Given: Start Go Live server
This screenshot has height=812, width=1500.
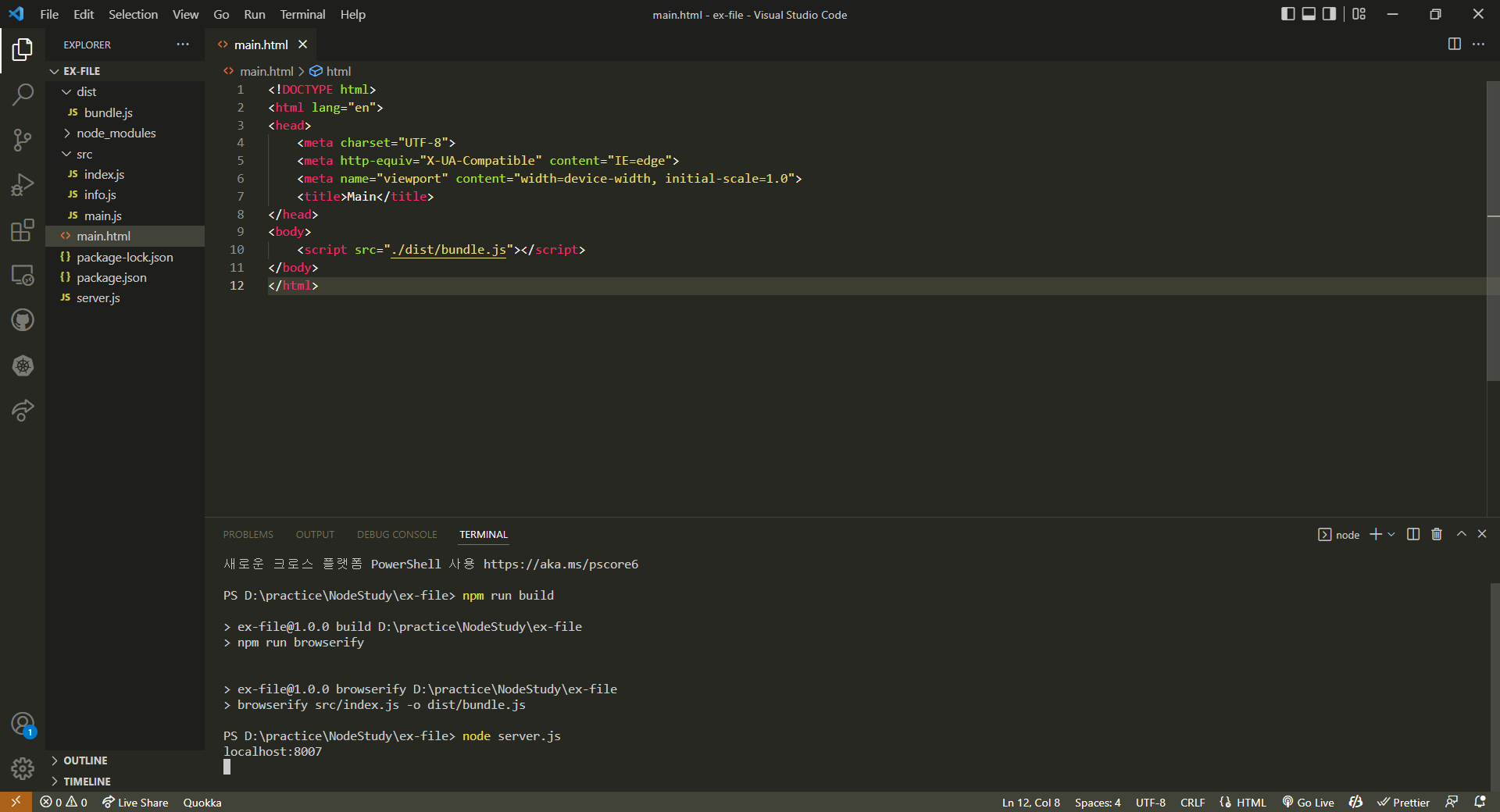Looking at the screenshot, I should pyautogui.click(x=1309, y=802).
